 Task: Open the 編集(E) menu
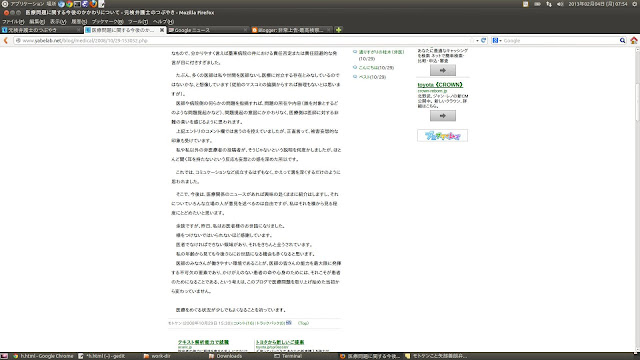tap(37, 22)
